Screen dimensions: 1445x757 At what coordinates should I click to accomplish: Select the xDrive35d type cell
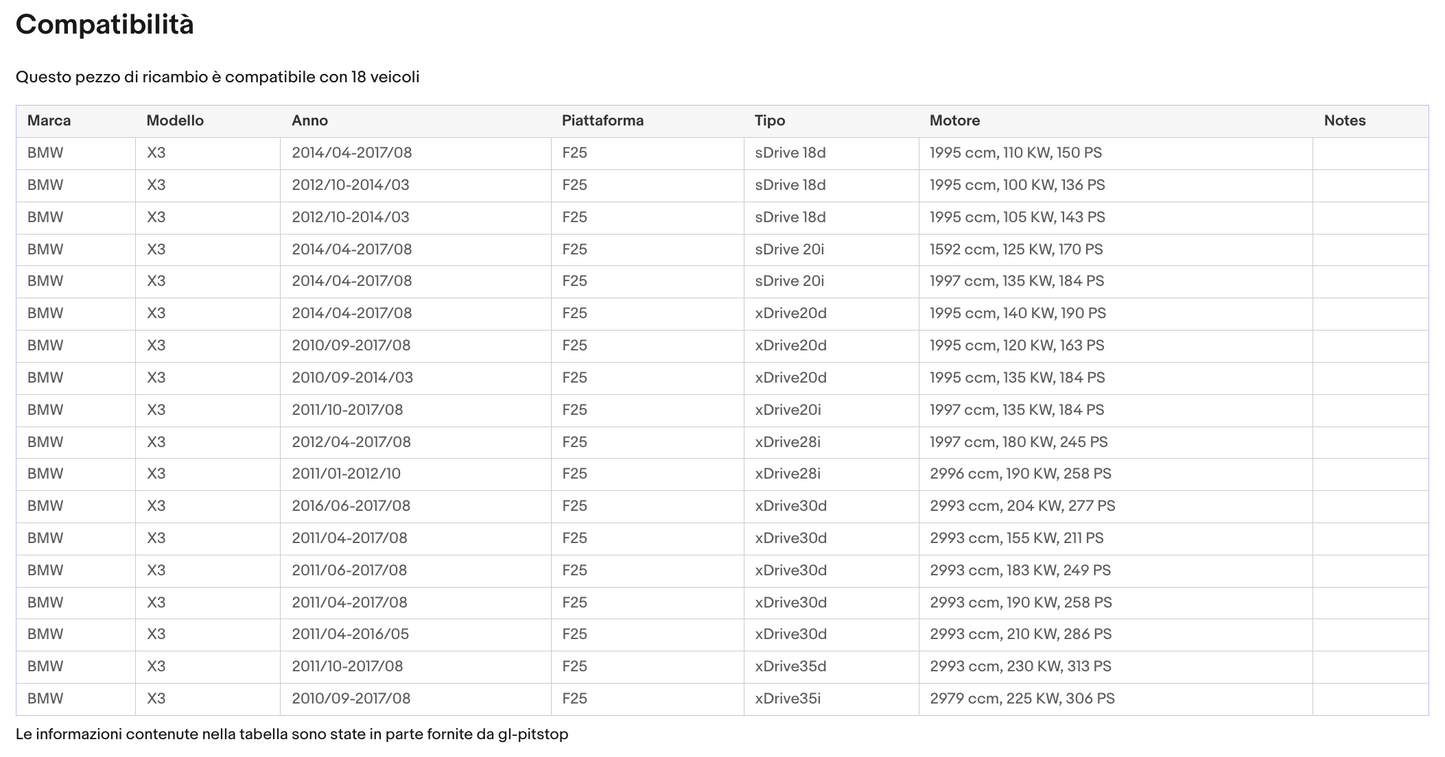(791, 666)
